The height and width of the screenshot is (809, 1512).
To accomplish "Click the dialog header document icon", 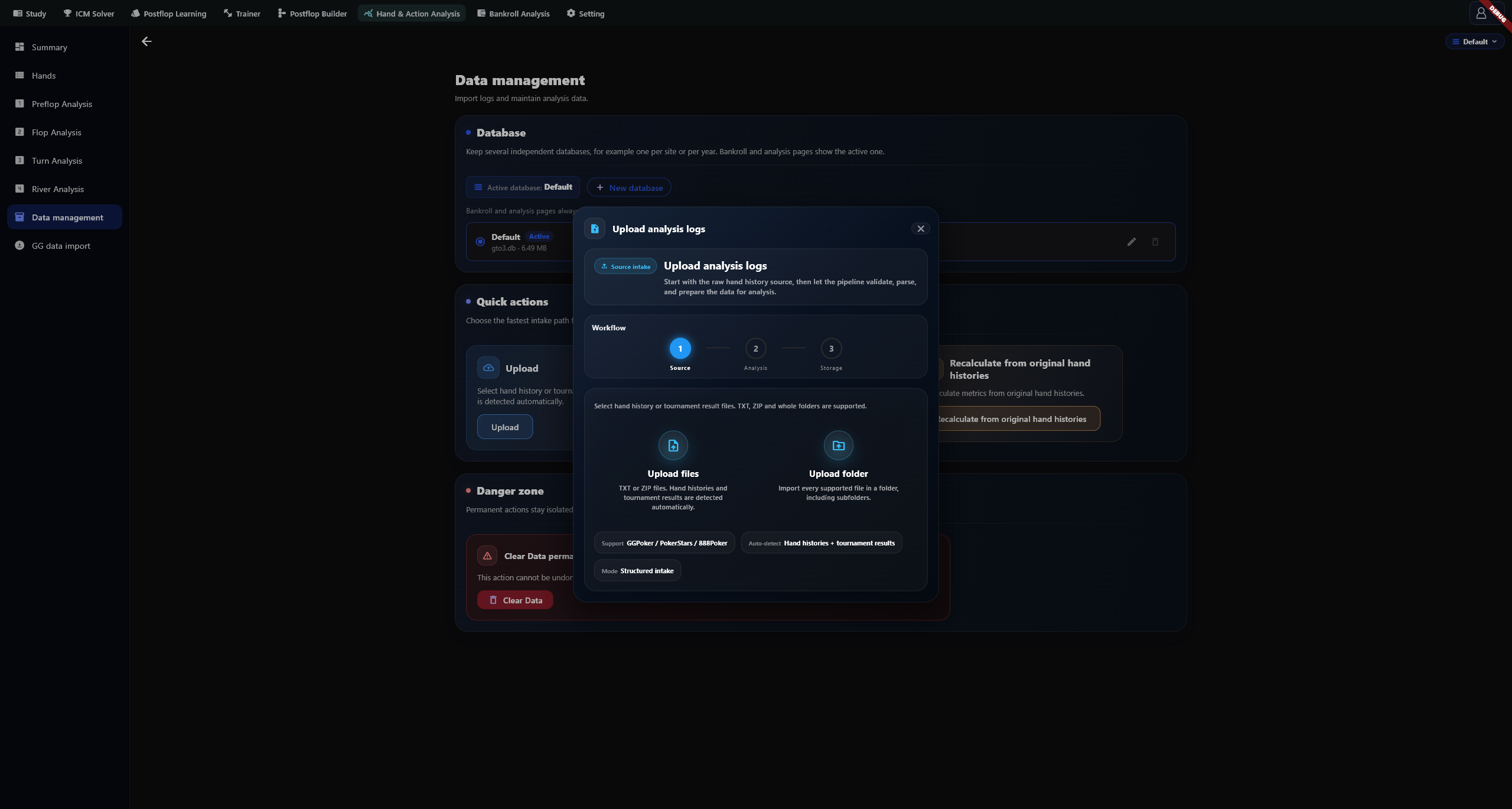I will click(x=595, y=229).
